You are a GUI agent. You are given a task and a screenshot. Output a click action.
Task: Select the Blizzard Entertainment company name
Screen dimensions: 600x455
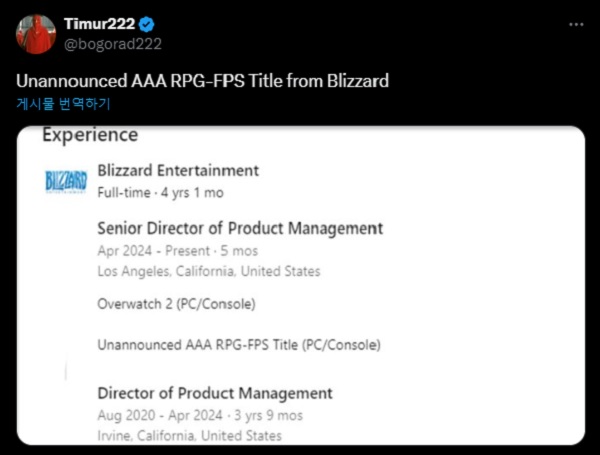tap(178, 170)
